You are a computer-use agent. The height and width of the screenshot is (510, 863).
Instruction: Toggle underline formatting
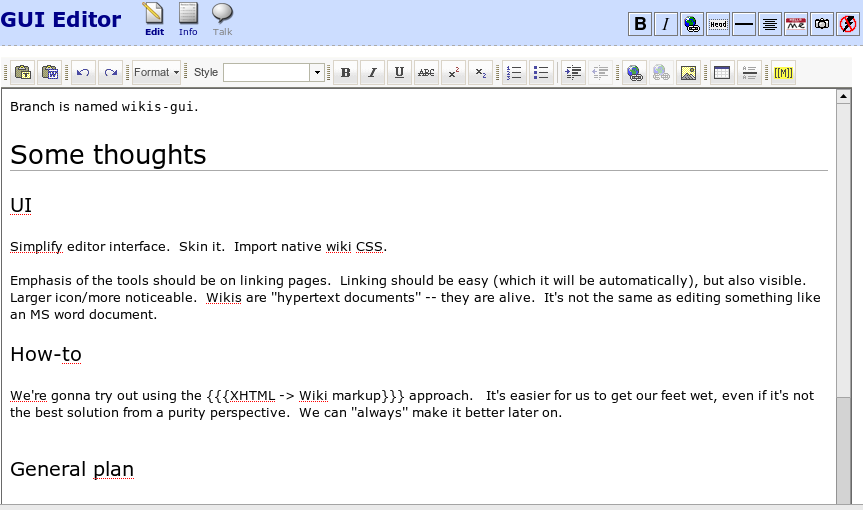tap(400, 73)
